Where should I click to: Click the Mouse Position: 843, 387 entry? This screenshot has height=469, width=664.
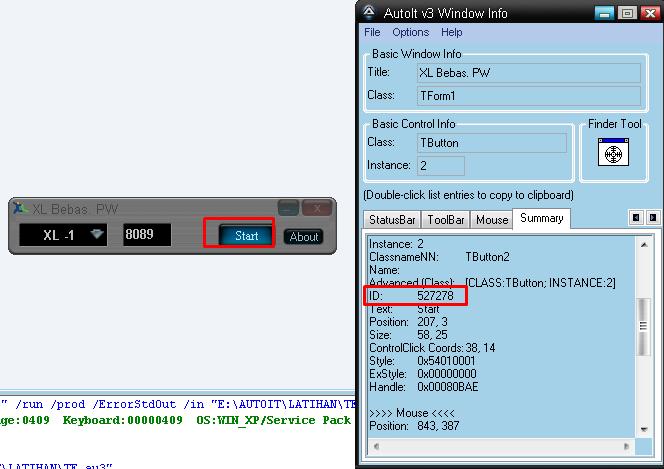tap(414, 426)
